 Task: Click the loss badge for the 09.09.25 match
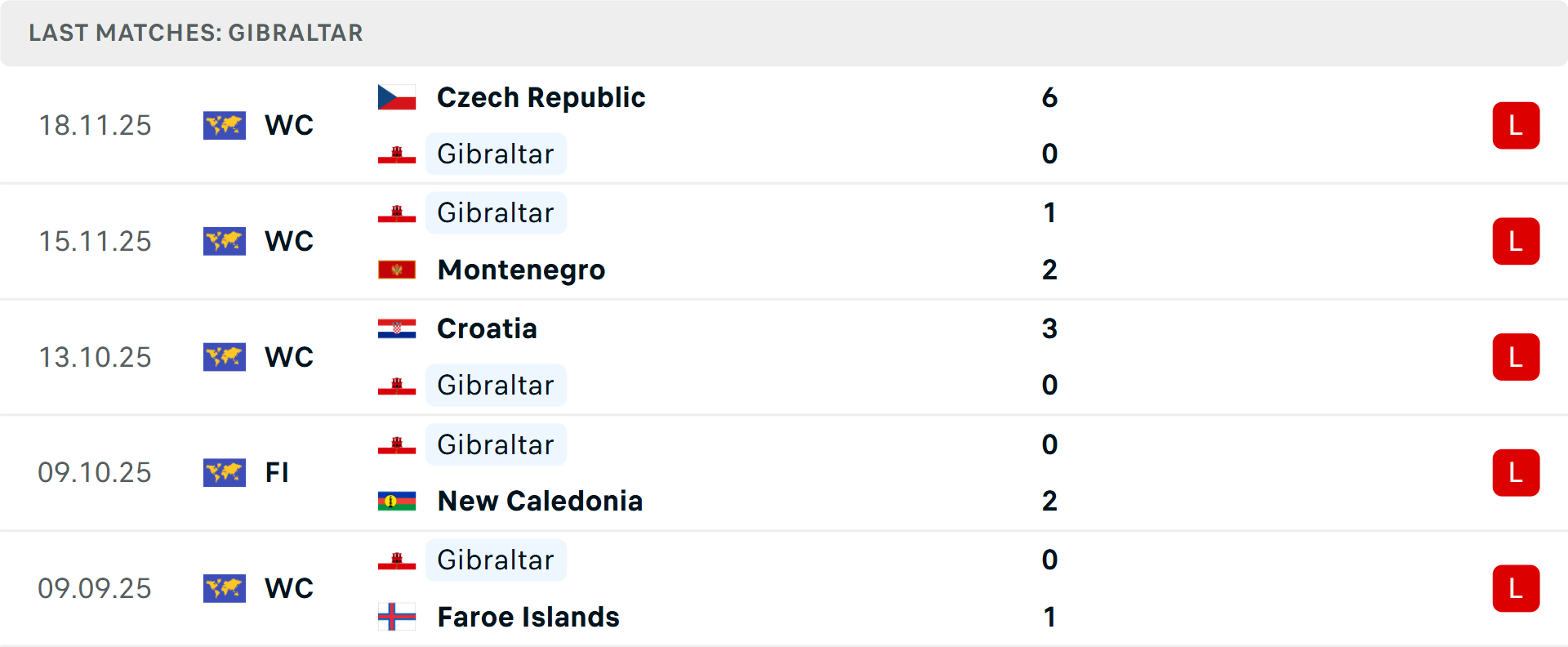coord(1516,588)
